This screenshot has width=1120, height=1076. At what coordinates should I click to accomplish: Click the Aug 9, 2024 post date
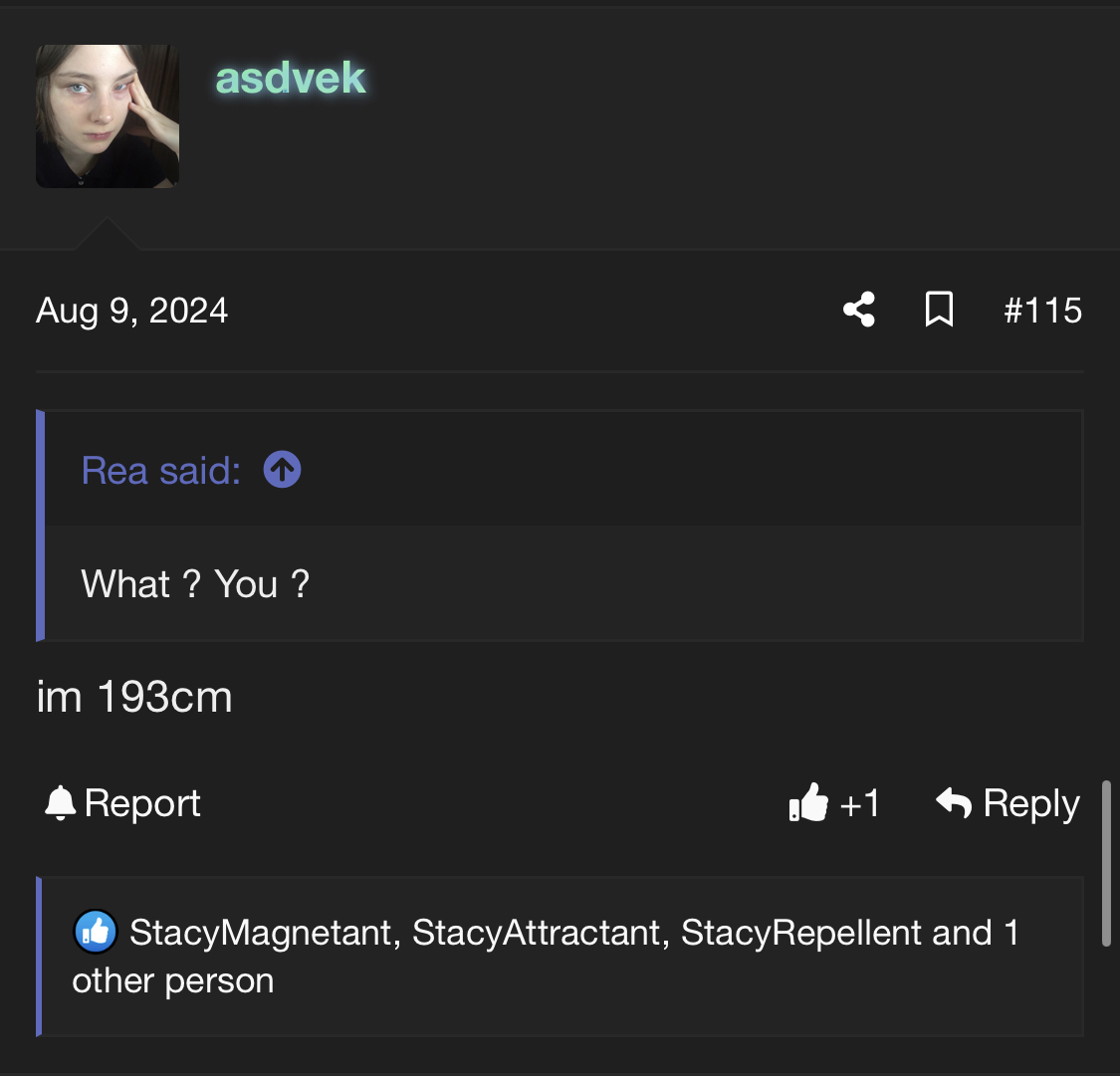[x=132, y=311]
